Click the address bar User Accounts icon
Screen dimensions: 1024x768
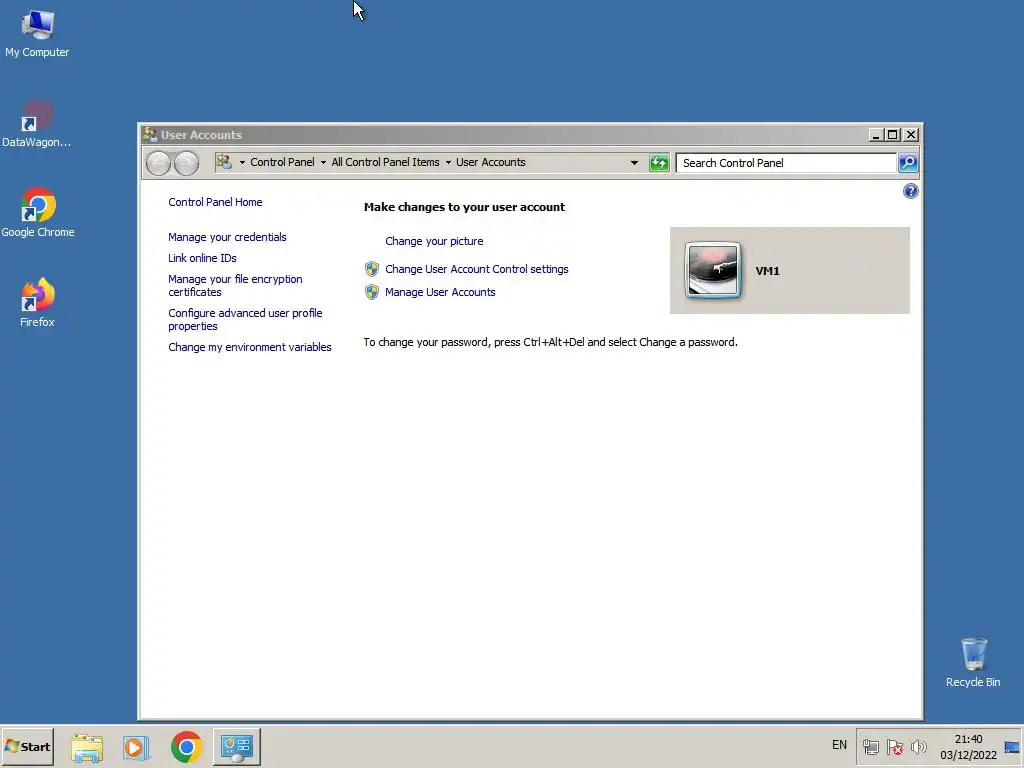point(224,162)
